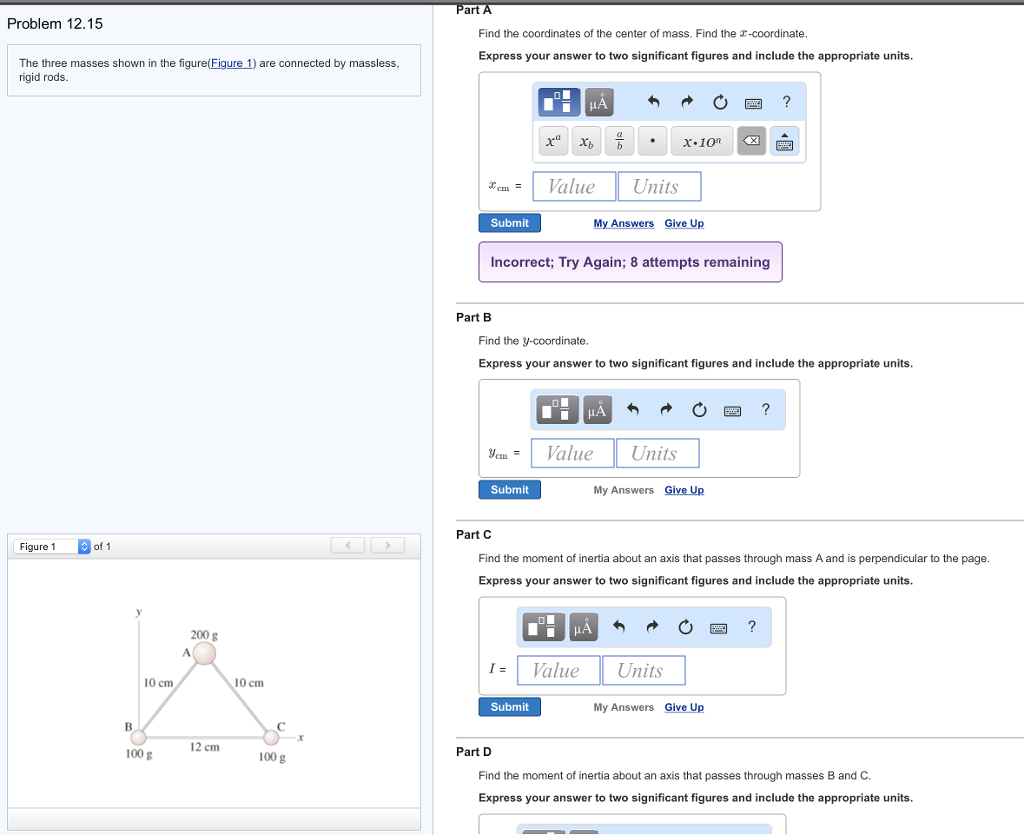
Task: Insert fraction a/b template in Part A
Action: click(x=619, y=140)
